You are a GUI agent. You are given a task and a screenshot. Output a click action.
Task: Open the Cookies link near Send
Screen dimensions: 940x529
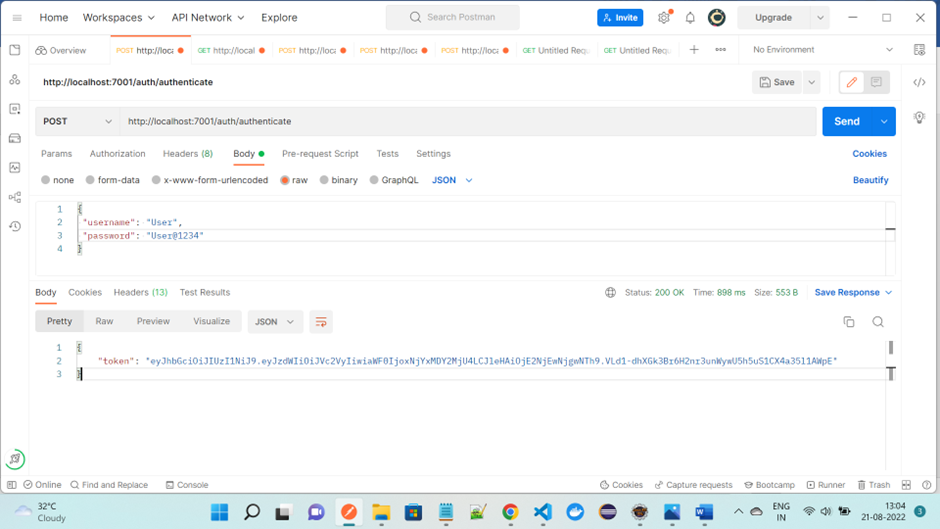[x=869, y=154]
